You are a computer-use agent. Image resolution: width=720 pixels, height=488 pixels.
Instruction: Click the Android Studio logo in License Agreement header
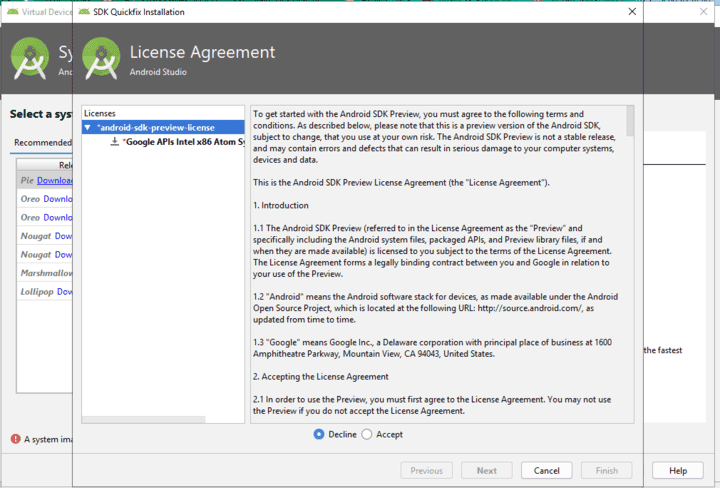pyautogui.click(x=101, y=58)
